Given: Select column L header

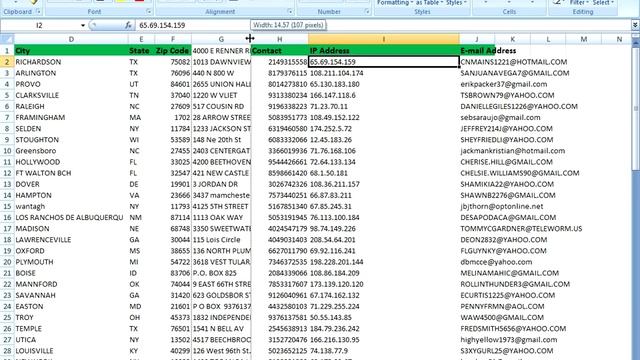Looking at the screenshot, I should (548, 39).
